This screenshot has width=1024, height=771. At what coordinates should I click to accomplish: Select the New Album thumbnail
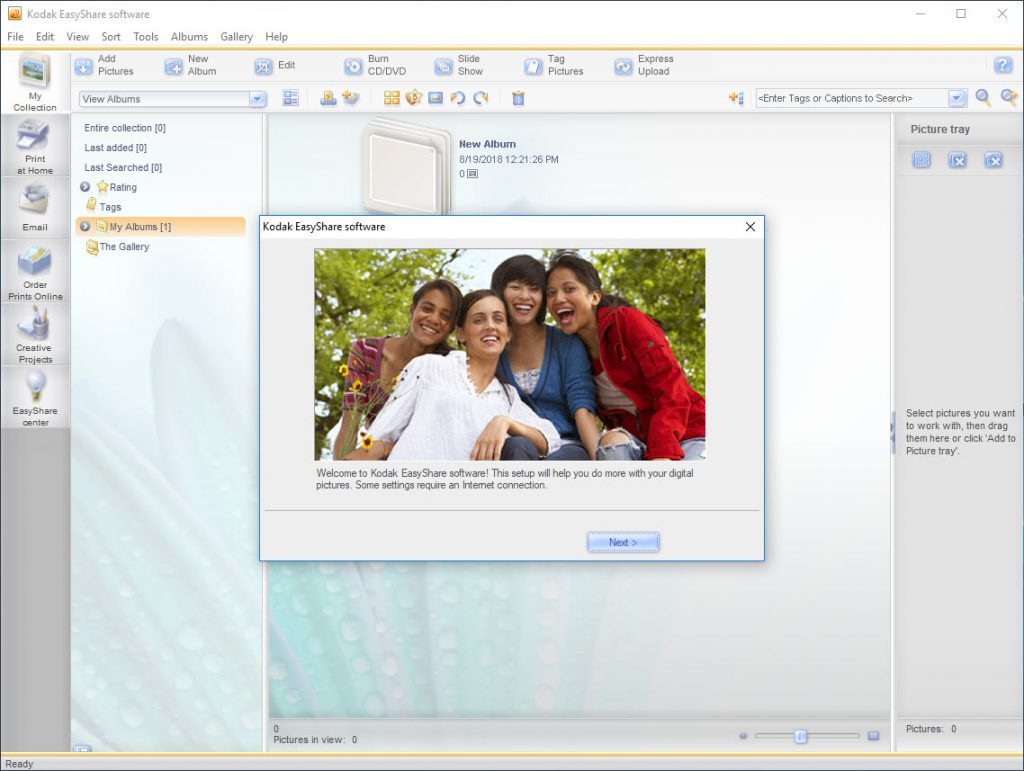tap(406, 166)
